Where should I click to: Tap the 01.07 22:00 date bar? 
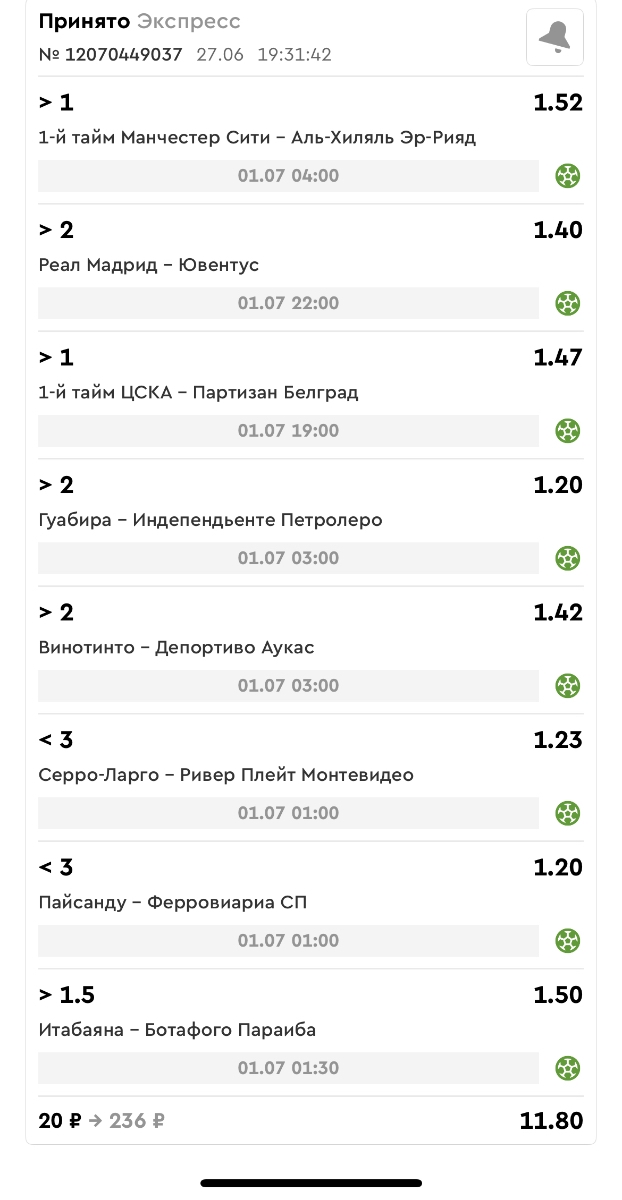(288, 303)
